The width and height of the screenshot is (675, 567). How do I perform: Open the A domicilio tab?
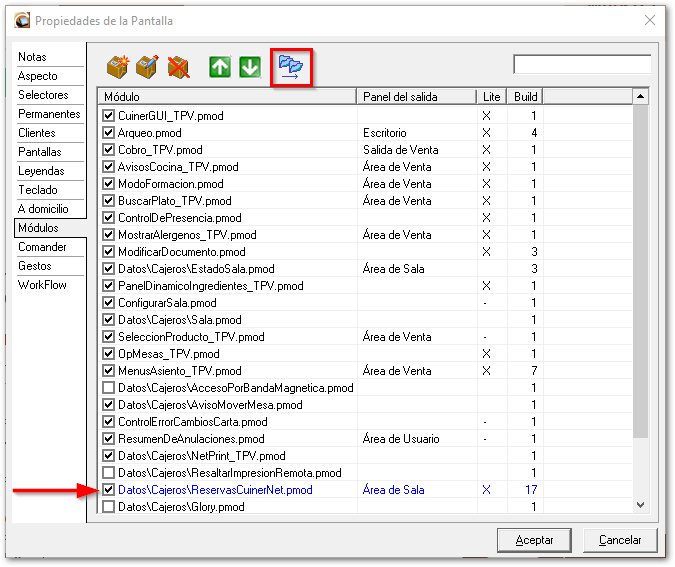coord(50,208)
